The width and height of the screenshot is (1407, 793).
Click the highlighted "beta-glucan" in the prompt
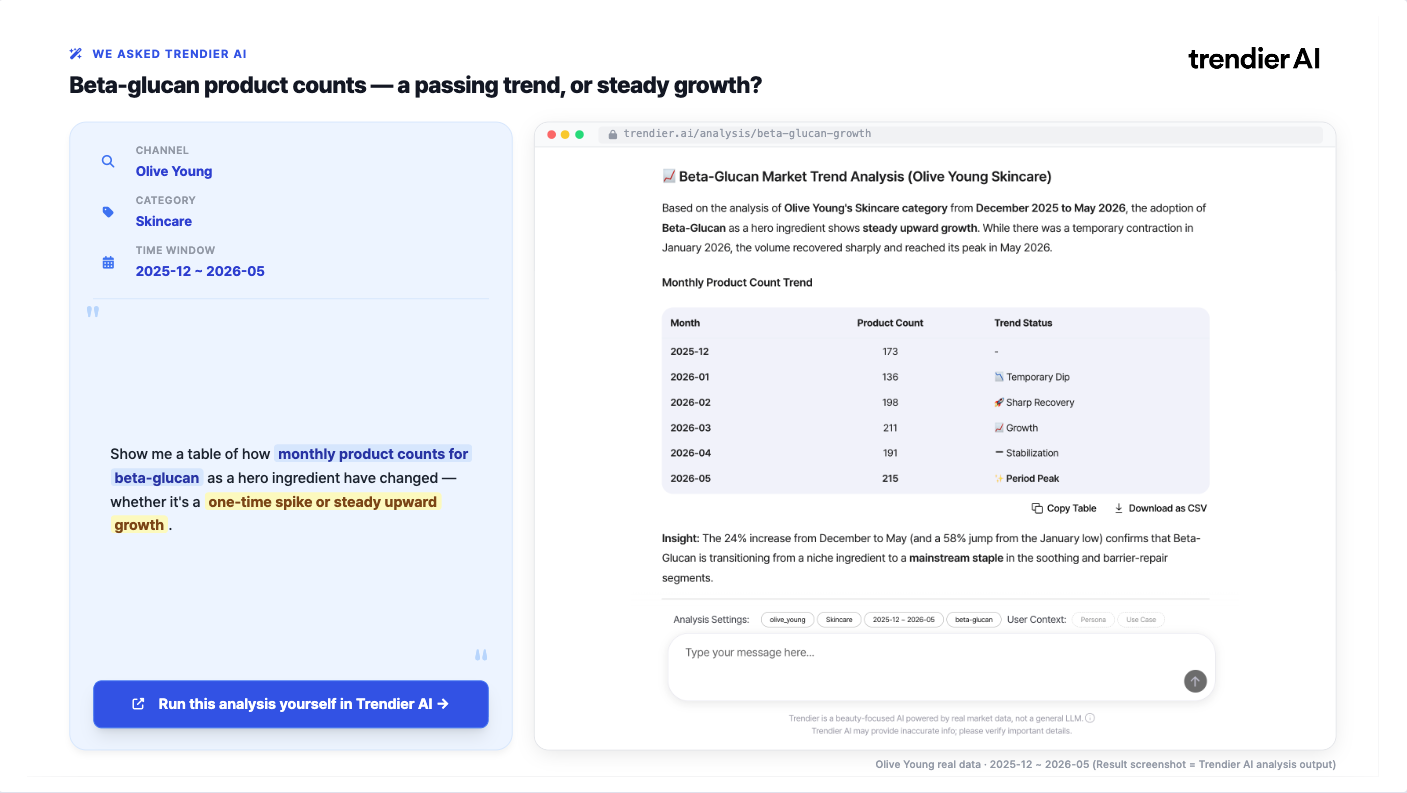click(156, 478)
